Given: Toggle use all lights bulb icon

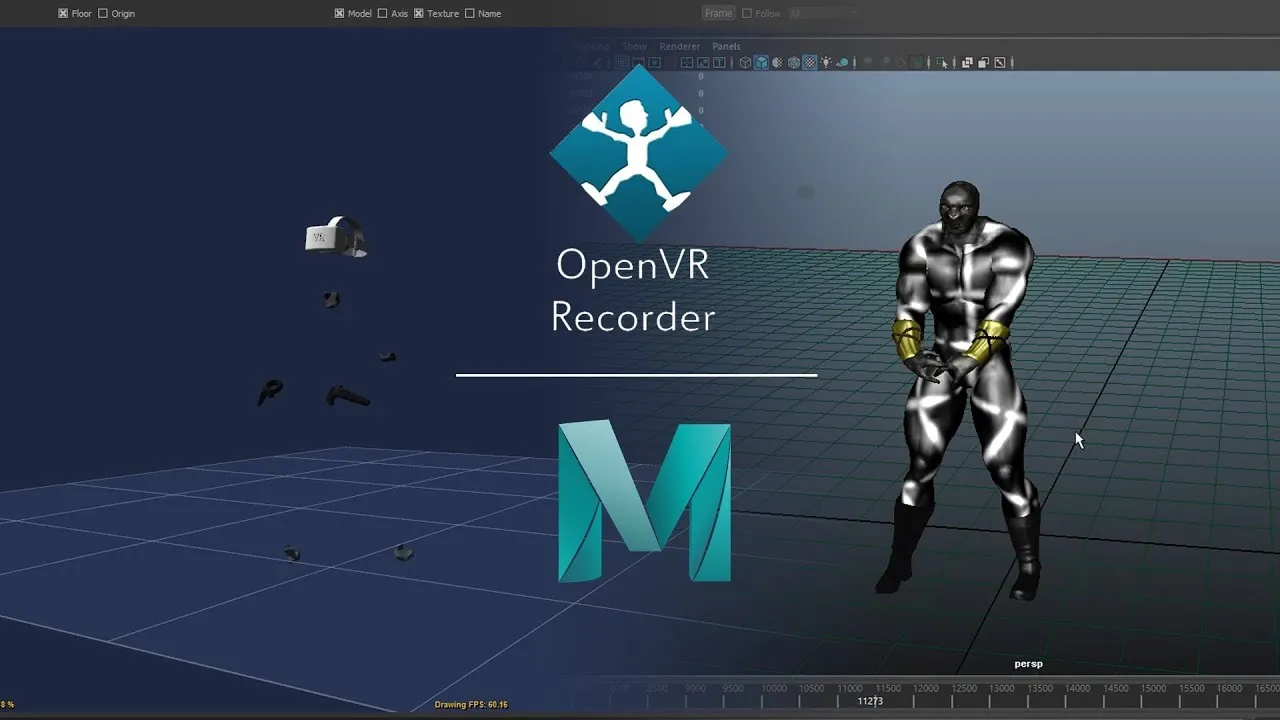Looking at the screenshot, I should click(x=826, y=62).
